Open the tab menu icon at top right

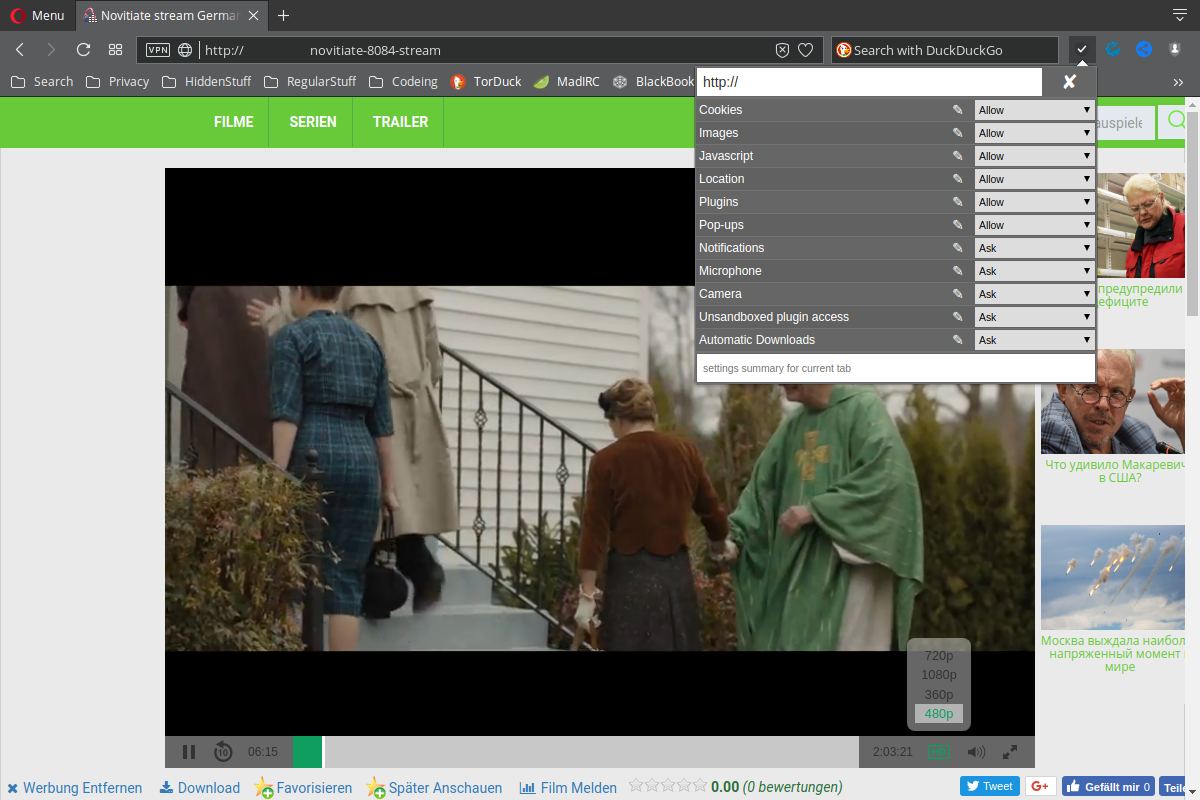pyautogui.click(x=1179, y=13)
